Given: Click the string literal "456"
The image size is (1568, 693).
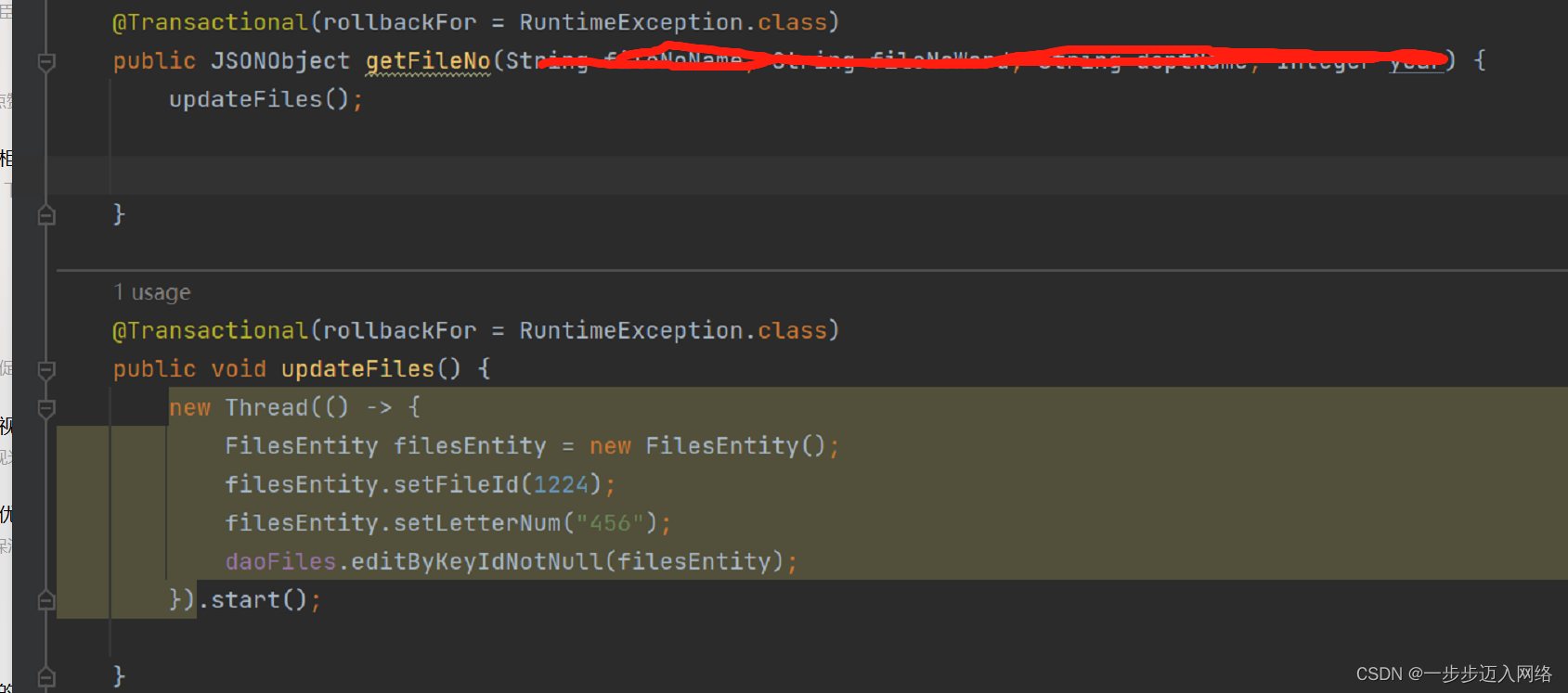Looking at the screenshot, I should [x=610, y=523].
